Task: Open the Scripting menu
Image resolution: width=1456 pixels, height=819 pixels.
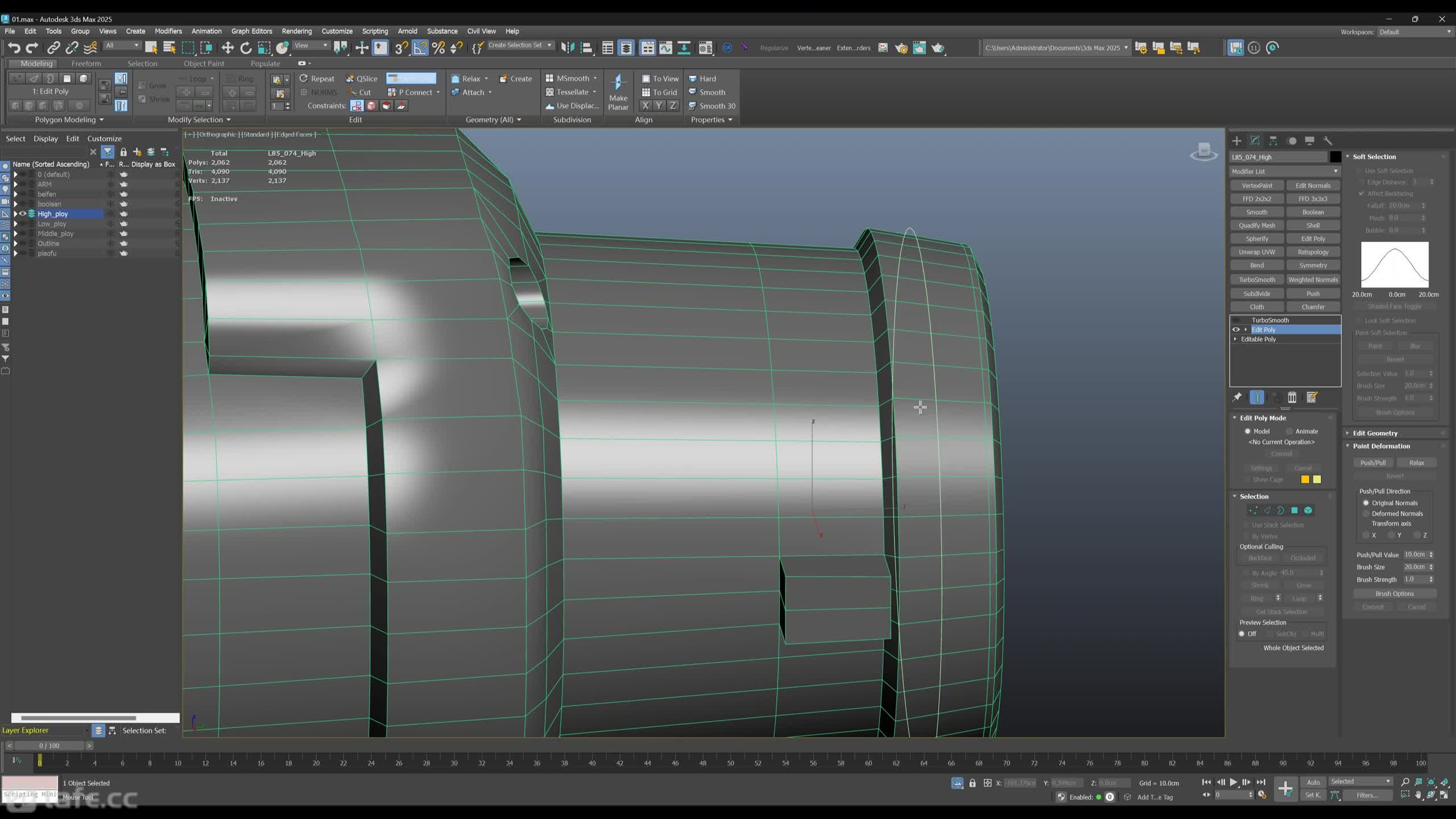Action: (x=375, y=31)
